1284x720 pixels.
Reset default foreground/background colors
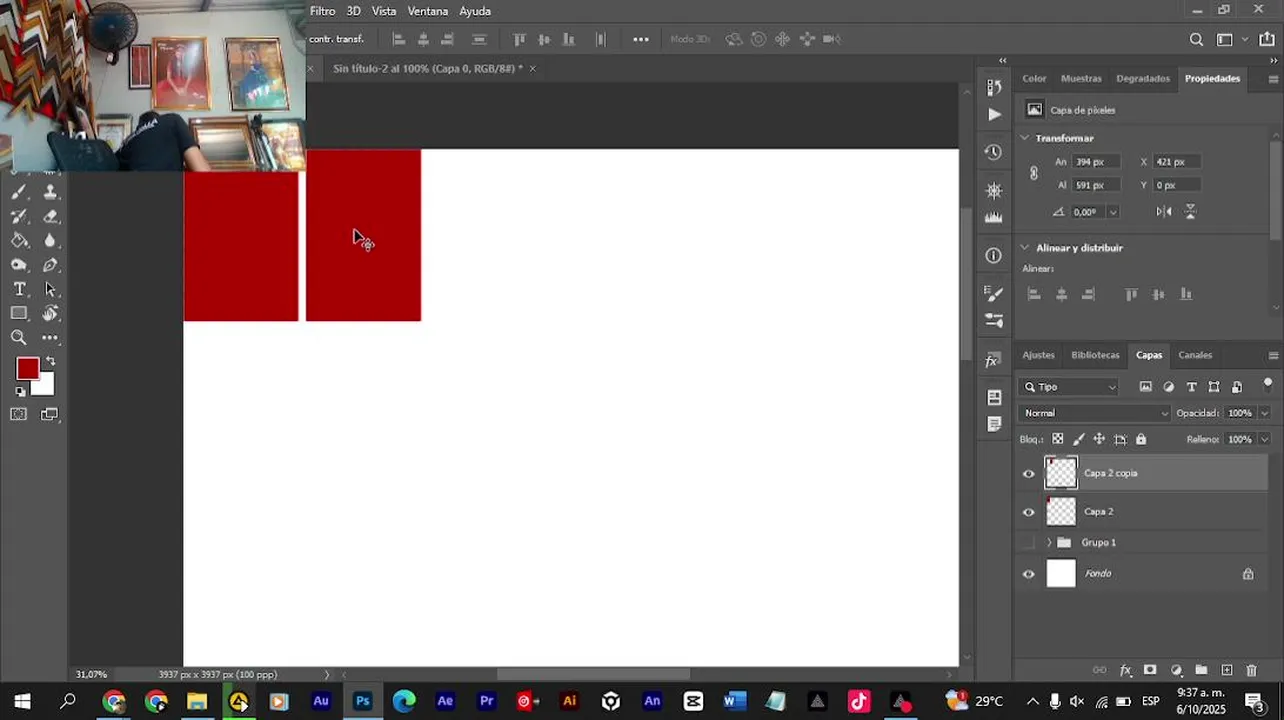(21, 391)
